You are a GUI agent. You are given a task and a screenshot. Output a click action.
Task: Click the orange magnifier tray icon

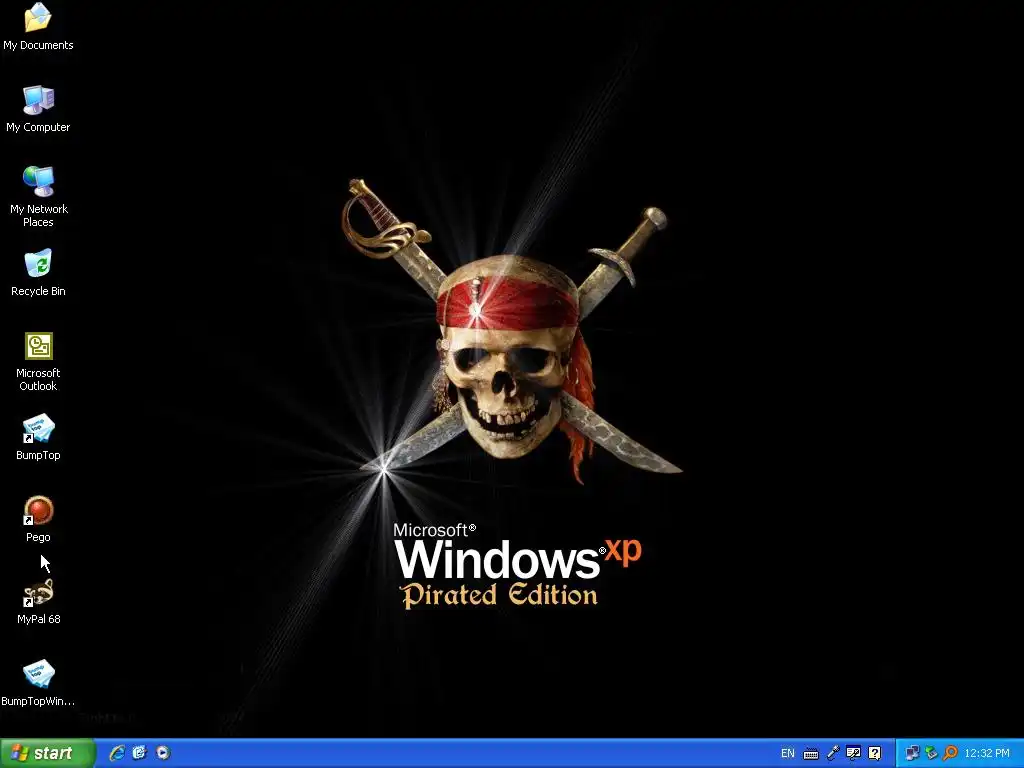pyautogui.click(x=950, y=754)
